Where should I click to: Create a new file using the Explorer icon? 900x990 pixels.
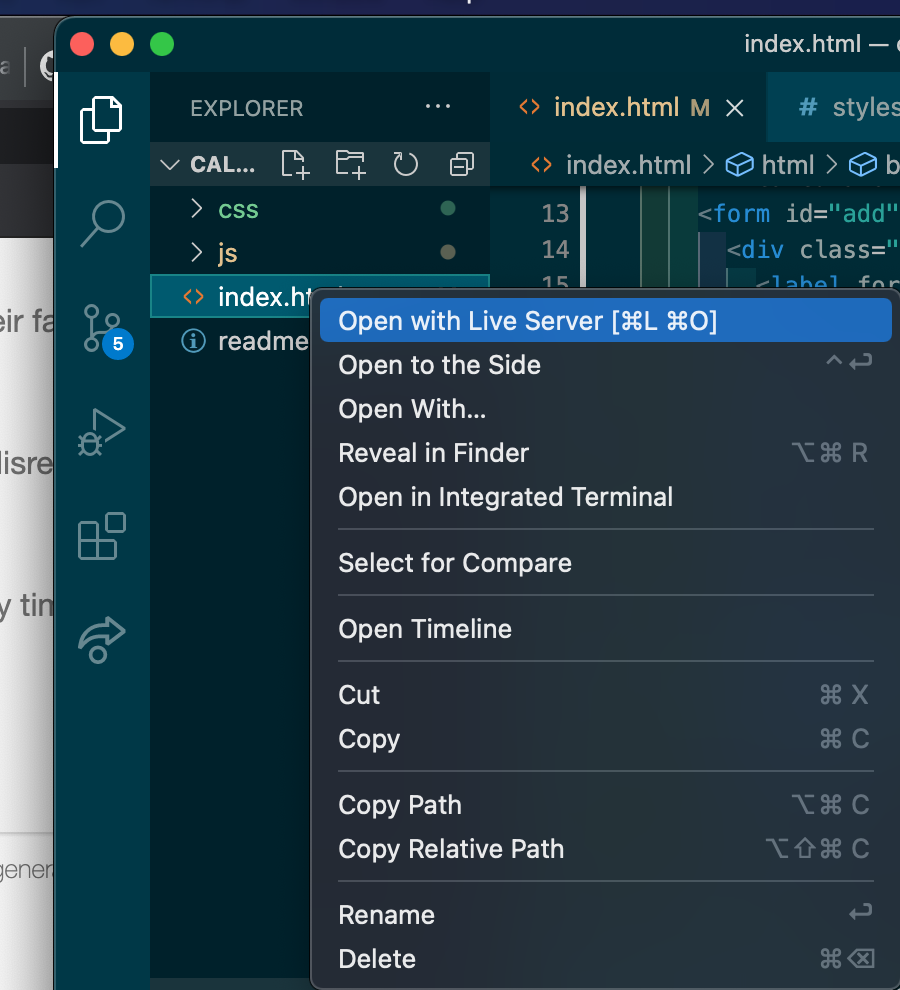pyautogui.click(x=294, y=164)
